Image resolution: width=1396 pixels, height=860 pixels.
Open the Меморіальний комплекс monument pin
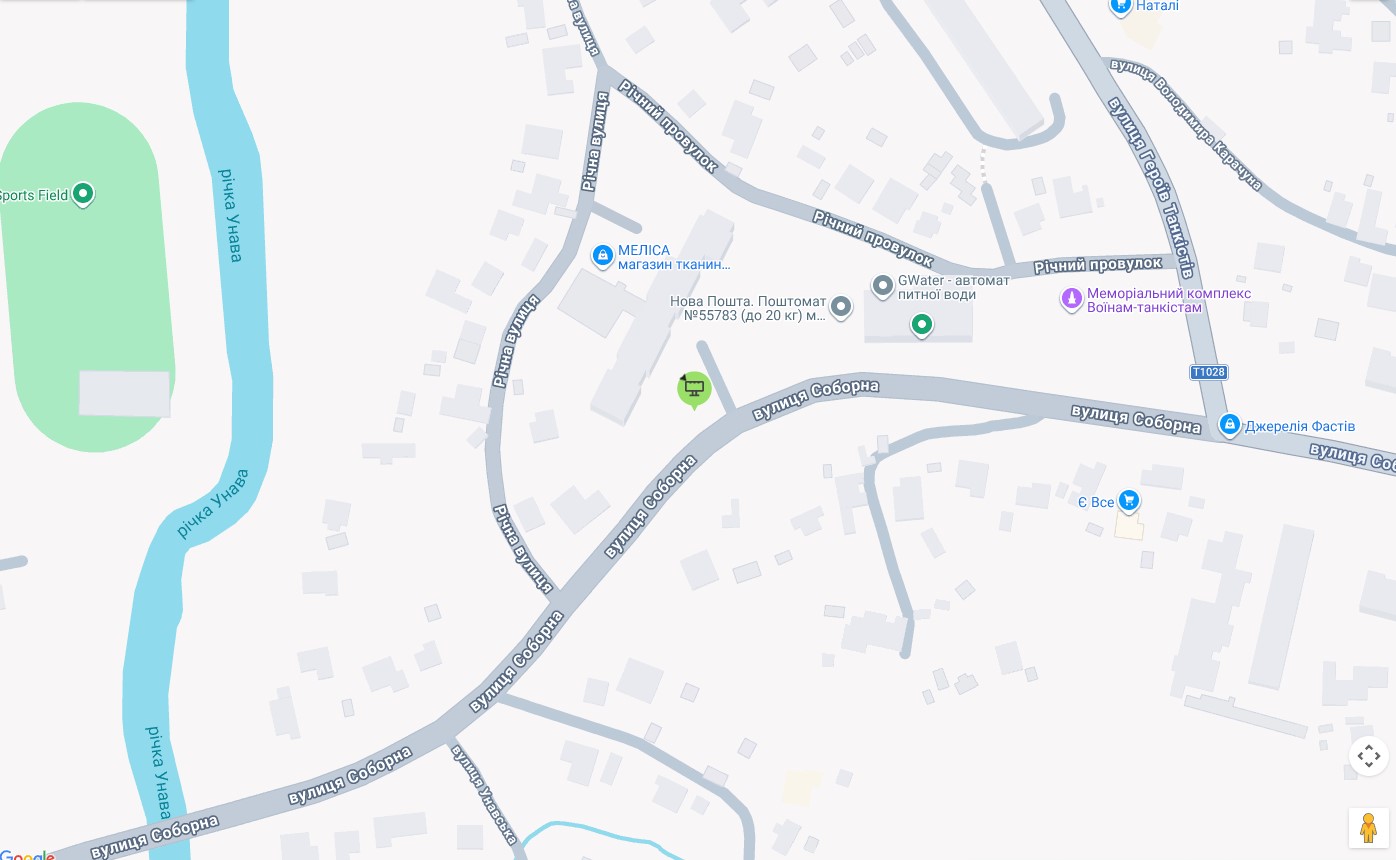click(x=1072, y=299)
